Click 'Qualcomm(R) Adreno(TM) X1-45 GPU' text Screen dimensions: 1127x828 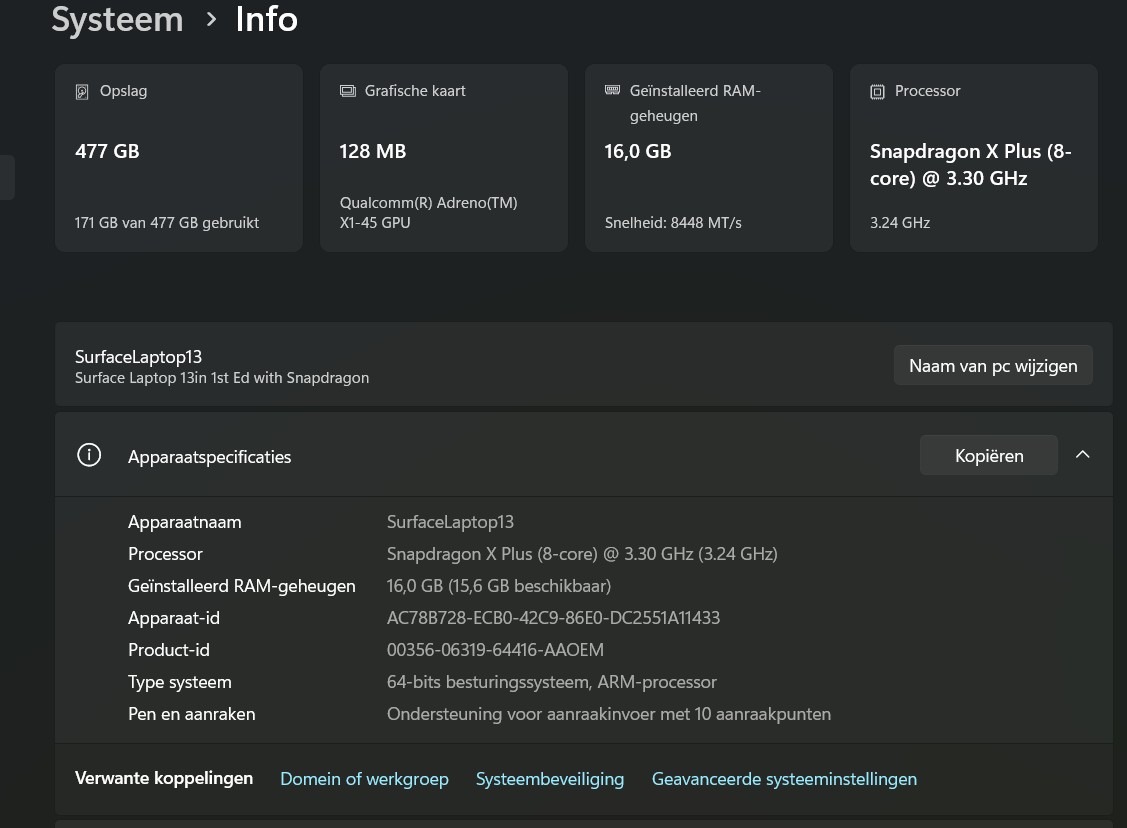pos(428,213)
